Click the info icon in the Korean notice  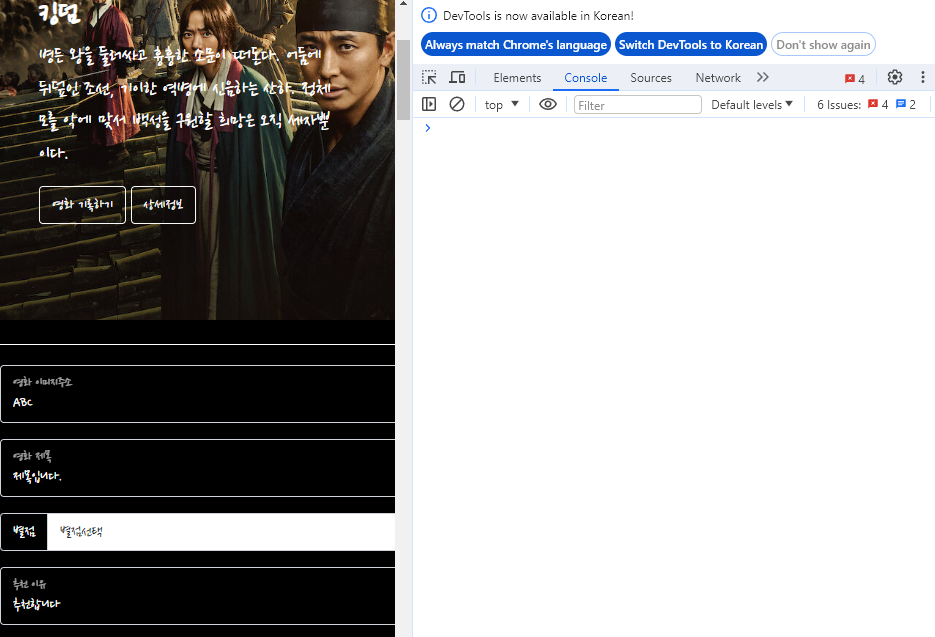(429, 15)
